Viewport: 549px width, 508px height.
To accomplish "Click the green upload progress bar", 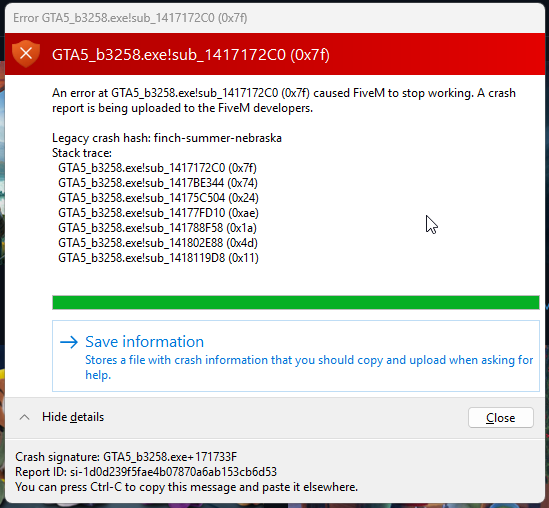I will (x=296, y=302).
